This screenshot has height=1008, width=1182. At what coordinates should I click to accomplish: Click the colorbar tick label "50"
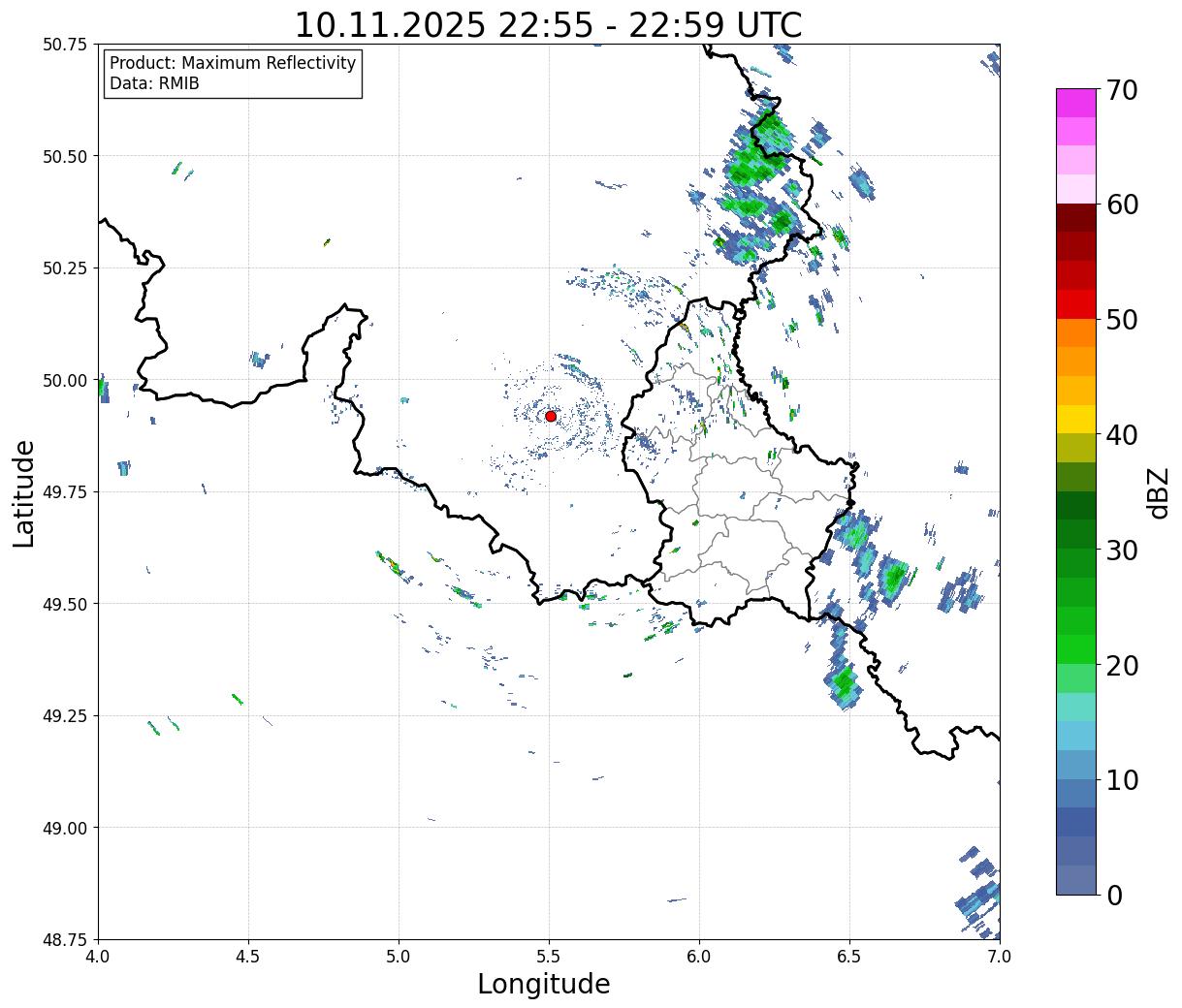(x=1123, y=320)
